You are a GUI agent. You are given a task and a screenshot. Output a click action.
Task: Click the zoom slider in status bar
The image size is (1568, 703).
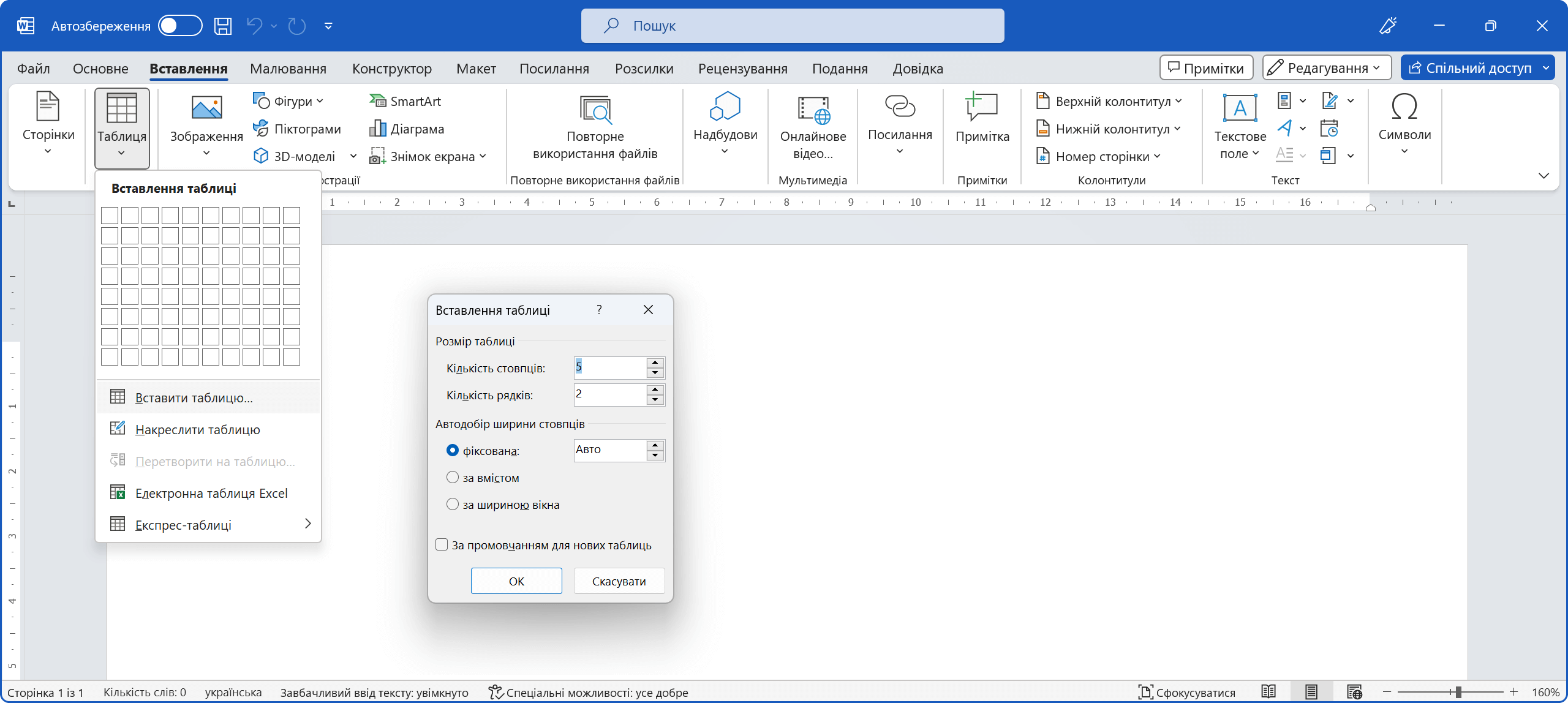tap(1458, 692)
